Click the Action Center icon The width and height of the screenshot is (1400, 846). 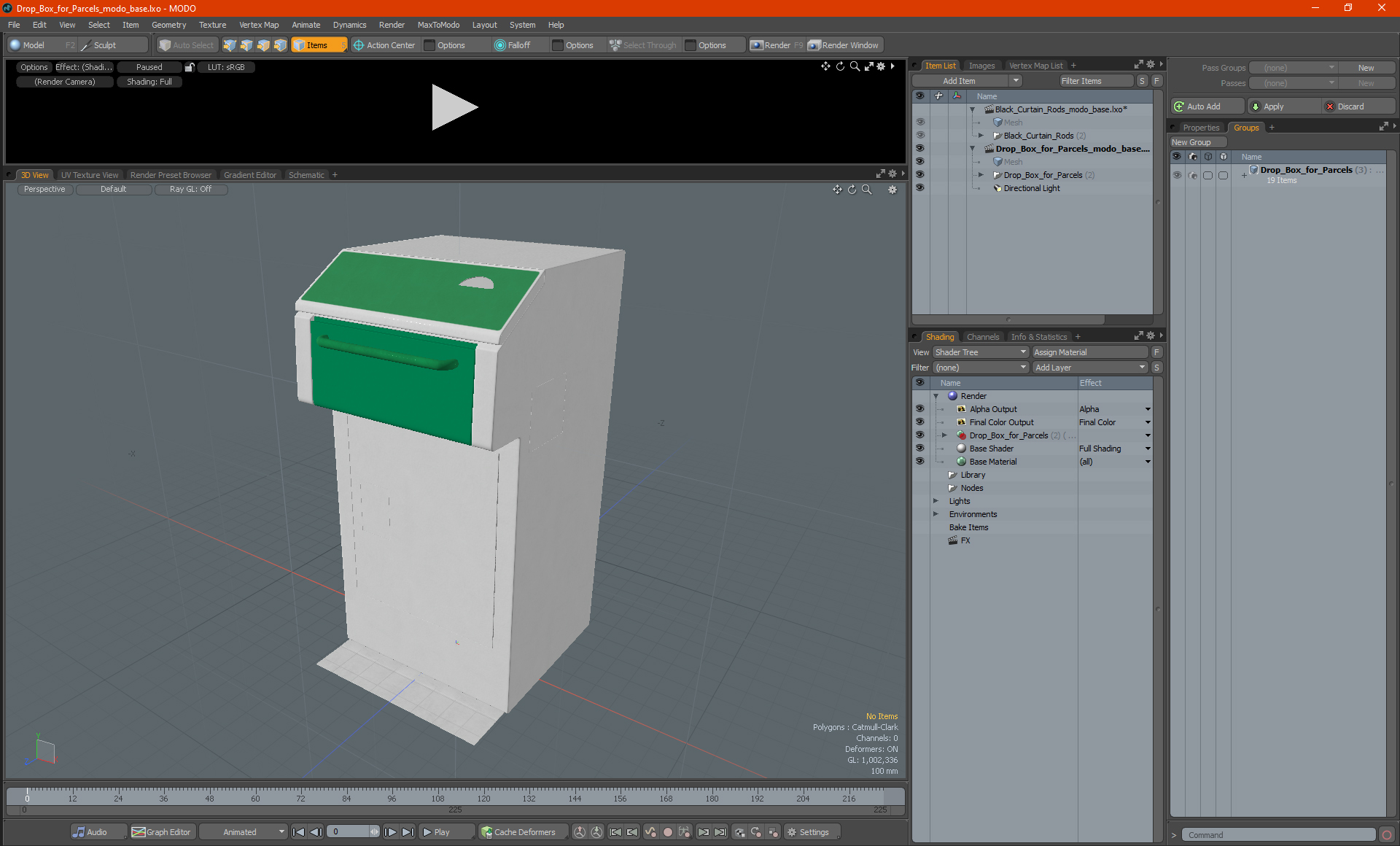pos(359,45)
